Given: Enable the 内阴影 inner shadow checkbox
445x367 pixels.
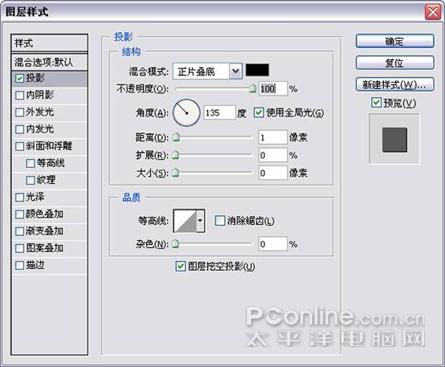Looking at the screenshot, I should [20, 95].
